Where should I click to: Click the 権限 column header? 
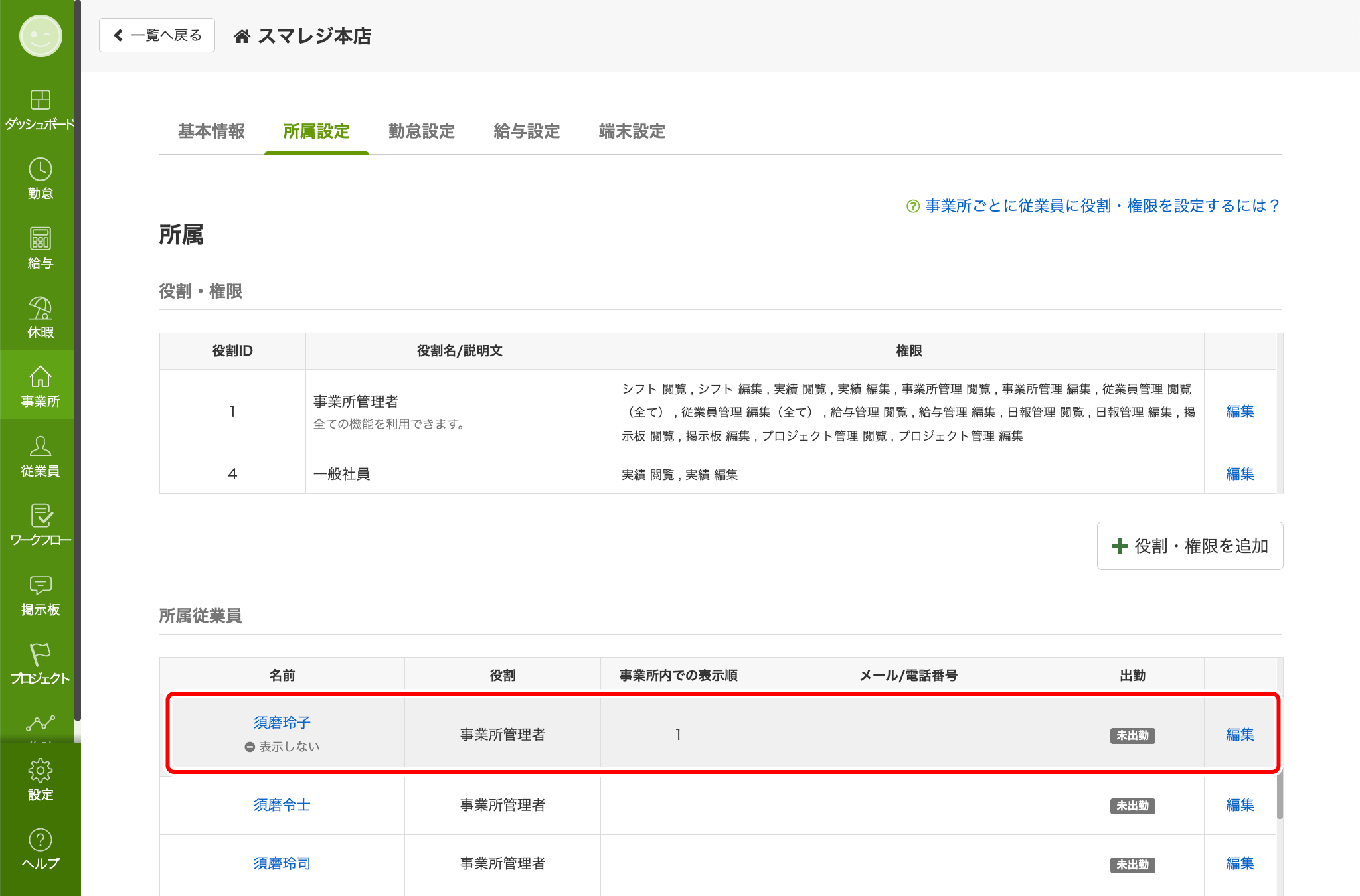pyautogui.click(x=909, y=351)
